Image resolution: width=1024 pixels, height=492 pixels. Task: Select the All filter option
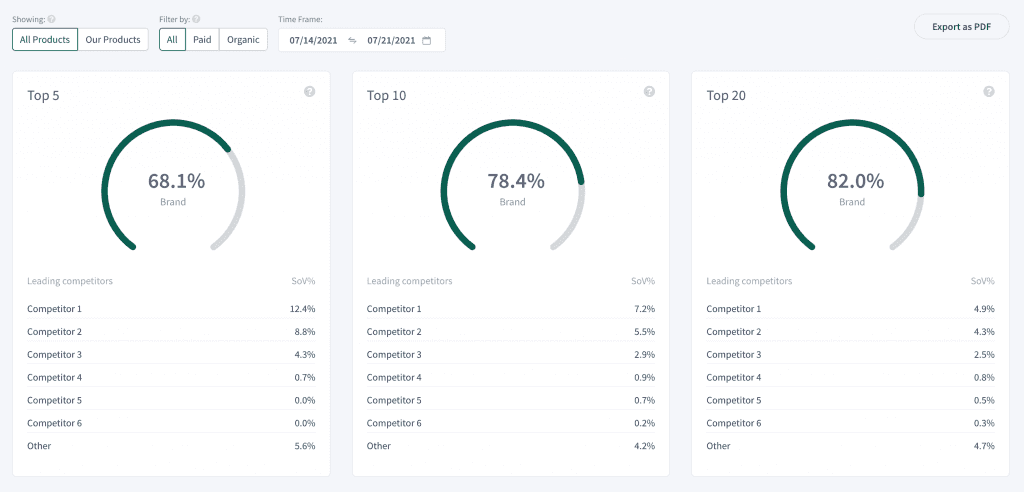[172, 40]
